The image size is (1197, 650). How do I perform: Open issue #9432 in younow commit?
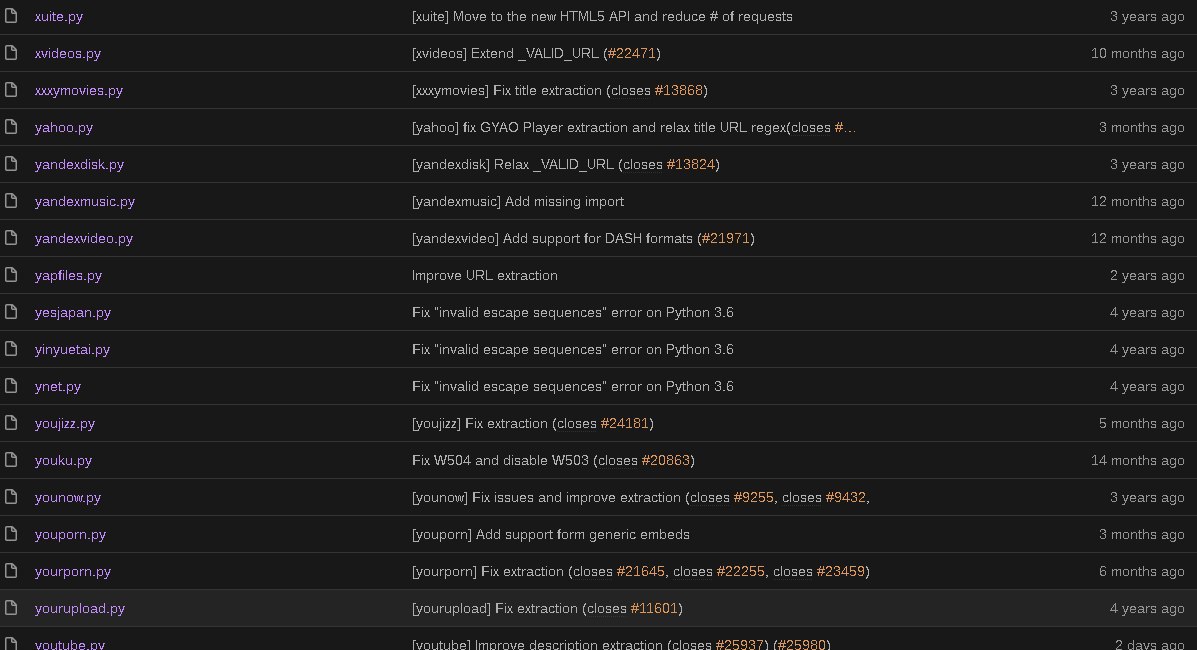tap(845, 497)
